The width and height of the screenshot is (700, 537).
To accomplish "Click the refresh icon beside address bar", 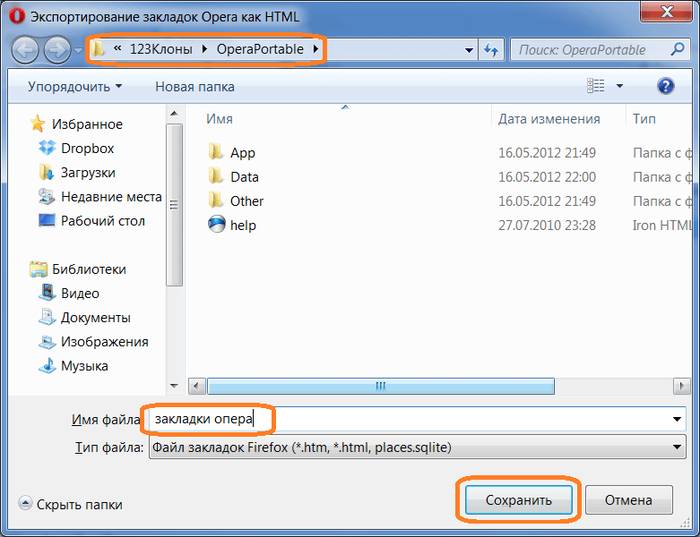I will [x=491, y=49].
